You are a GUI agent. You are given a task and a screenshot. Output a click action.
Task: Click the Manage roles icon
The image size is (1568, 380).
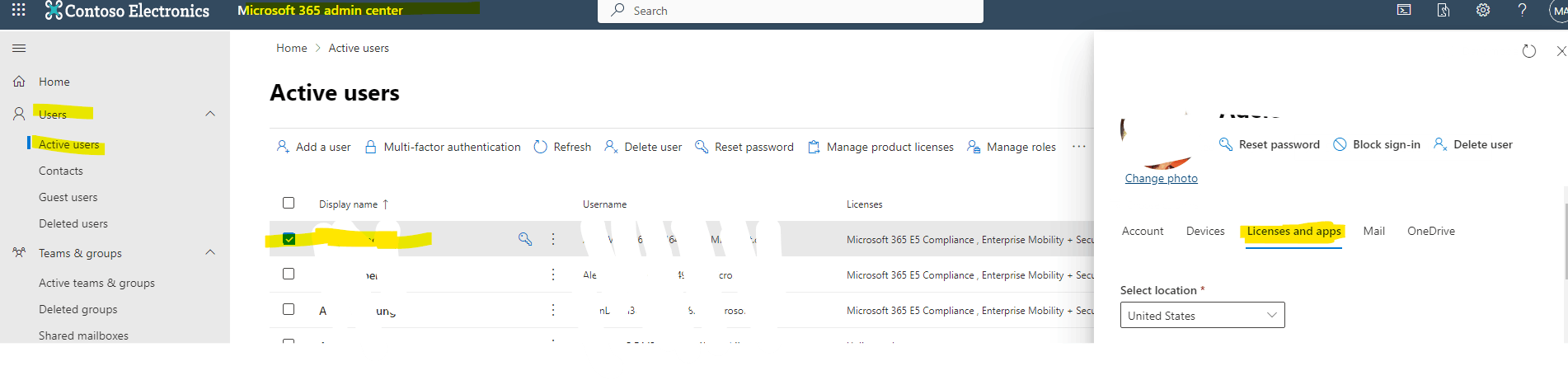[974, 147]
